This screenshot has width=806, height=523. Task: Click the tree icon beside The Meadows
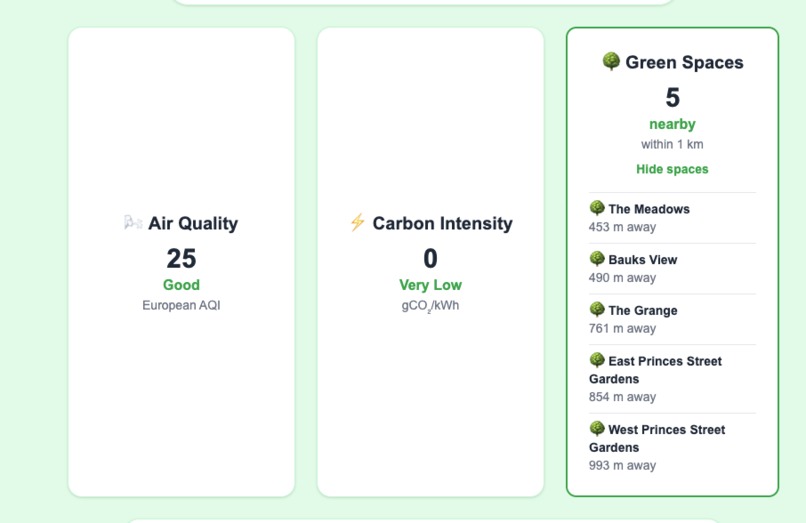click(597, 208)
